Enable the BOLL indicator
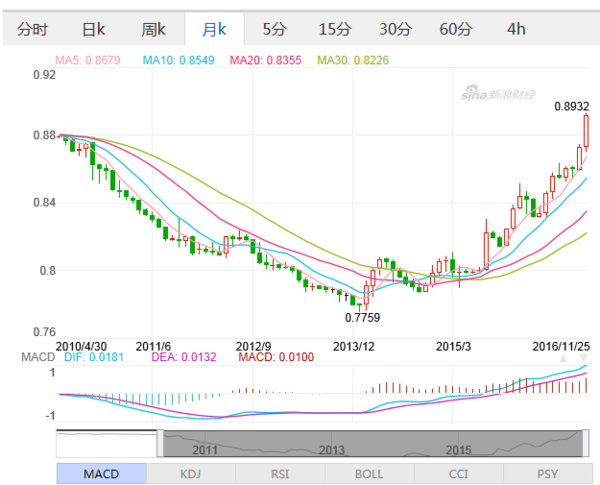This screenshot has width=600, height=485. pyautogui.click(x=368, y=472)
